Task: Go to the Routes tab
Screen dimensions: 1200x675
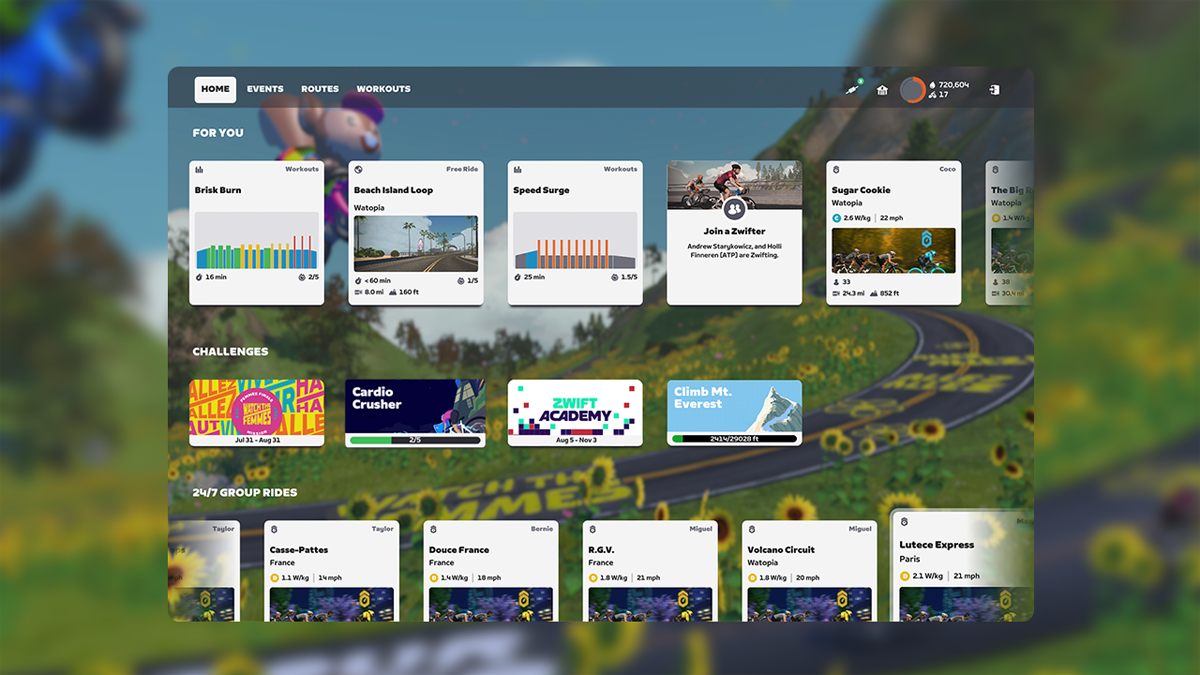Action: (x=320, y=89)
